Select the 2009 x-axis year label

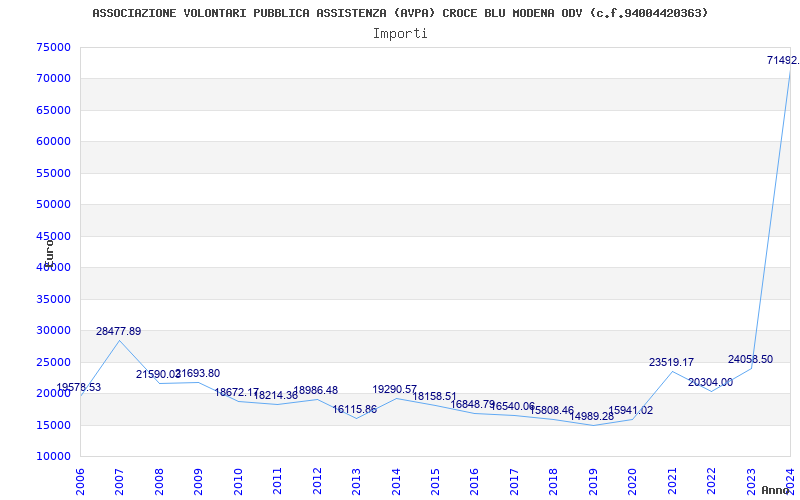198,482
